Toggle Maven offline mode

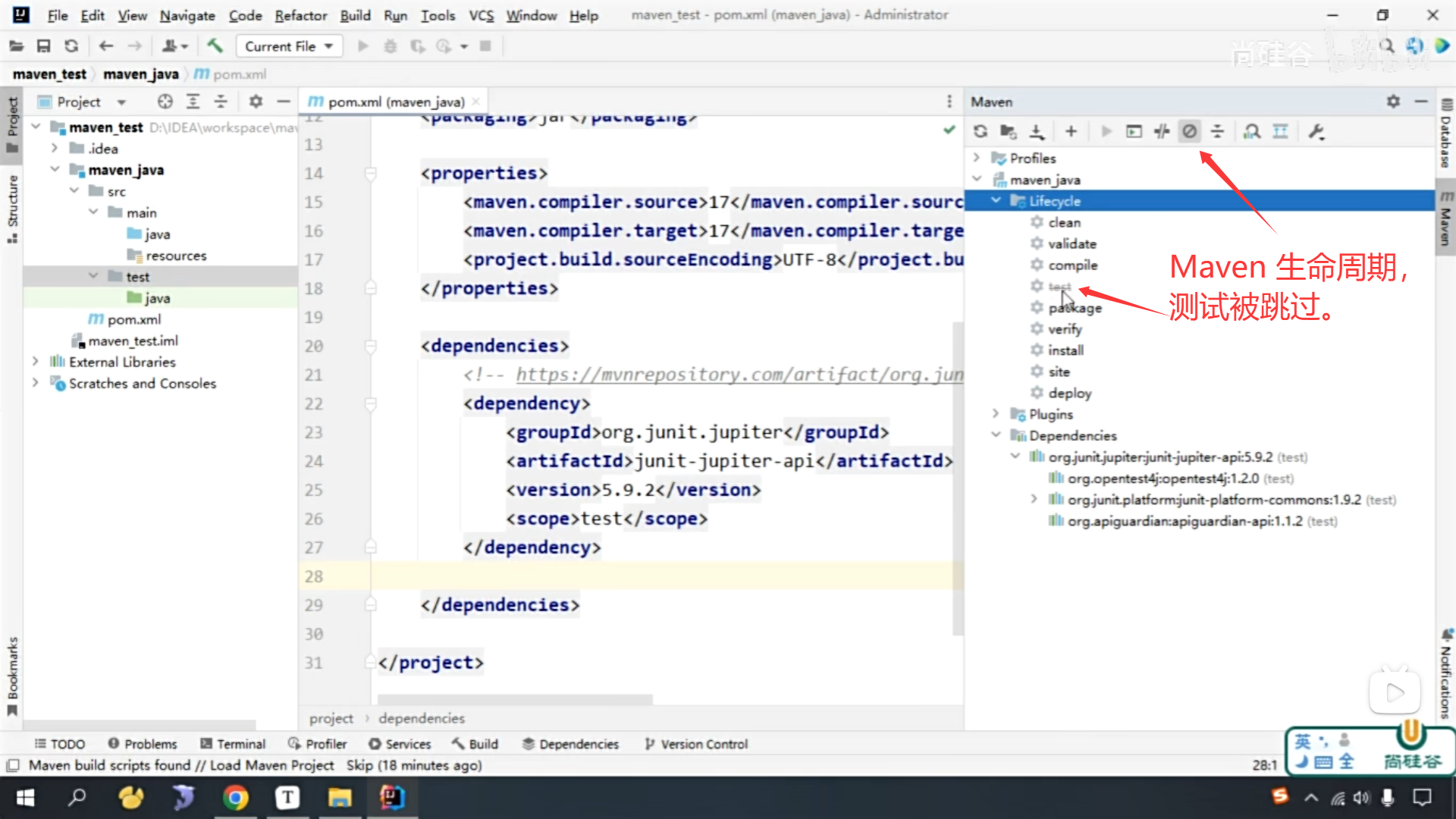click(x=1162, y=132)
